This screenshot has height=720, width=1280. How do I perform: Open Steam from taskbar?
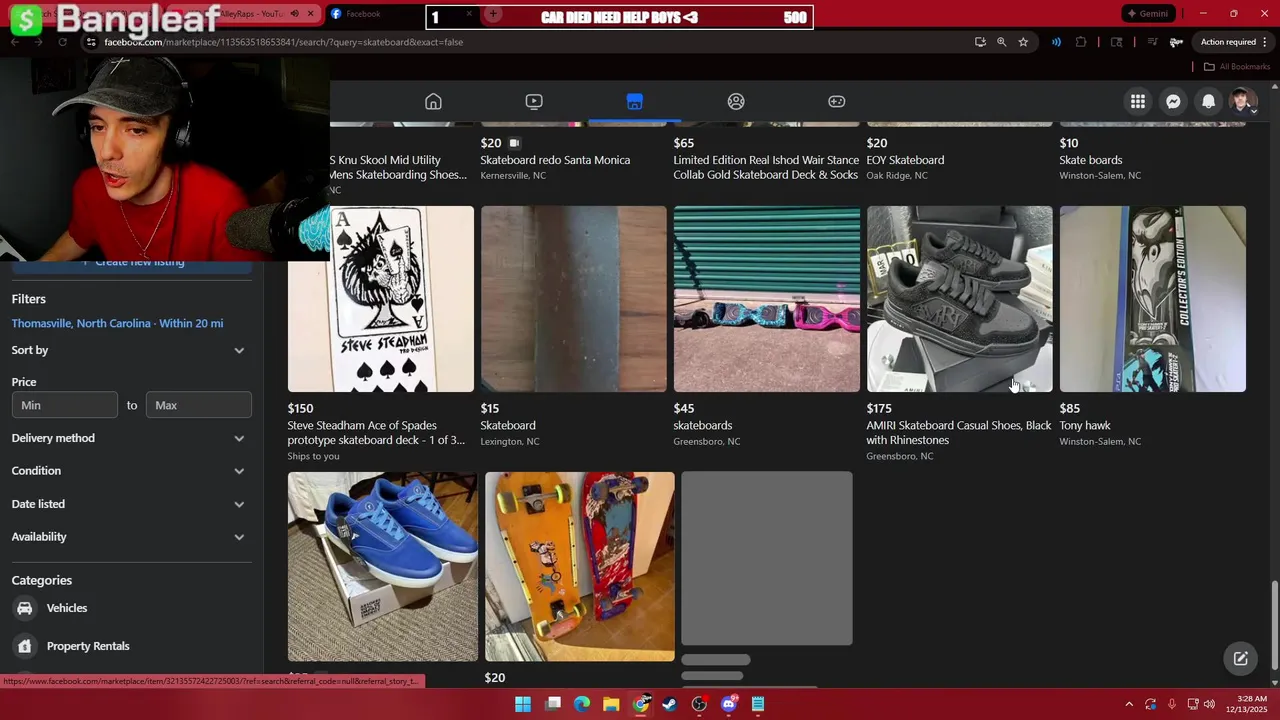click(670, 704)
